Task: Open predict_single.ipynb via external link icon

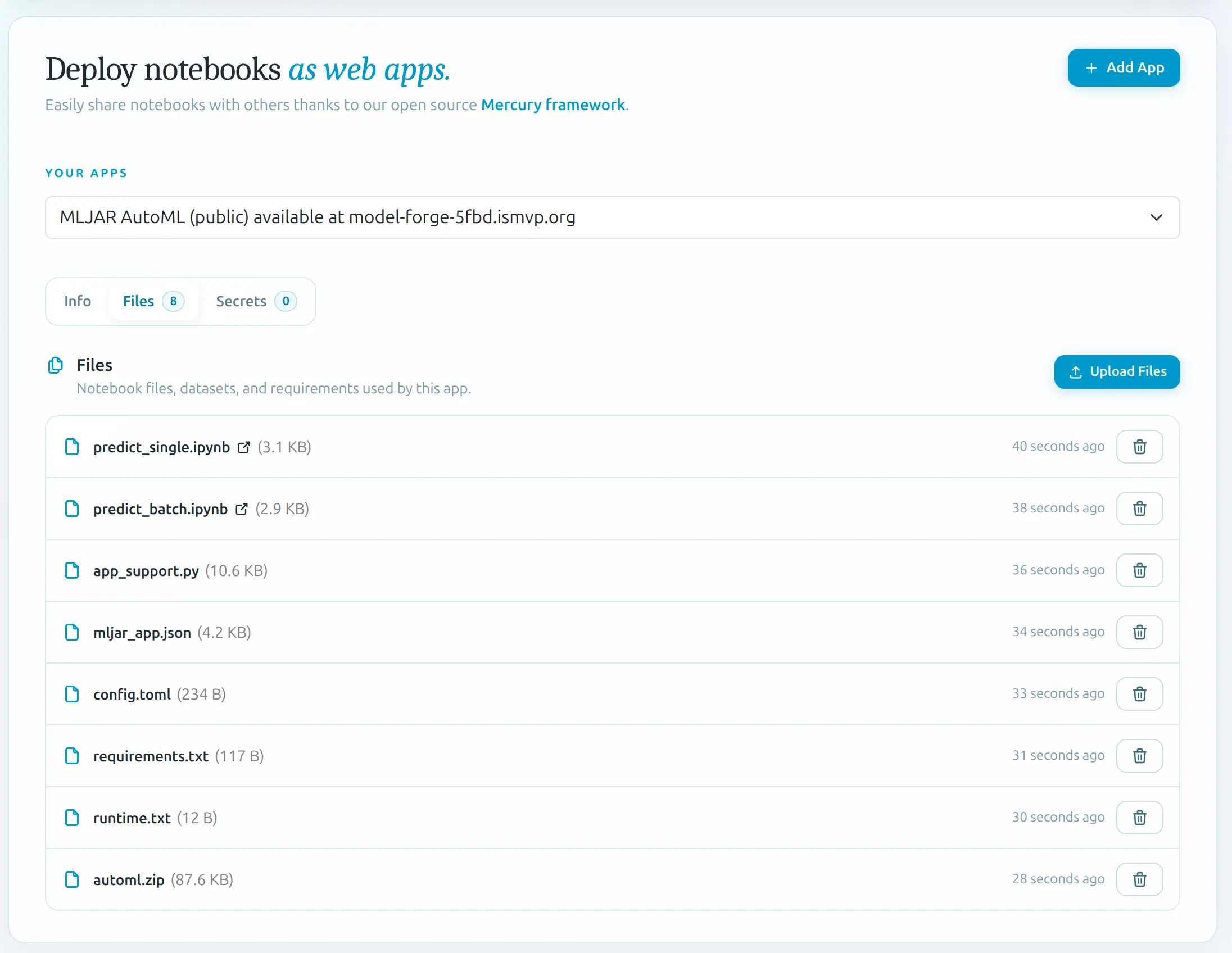Action: tap(244, 447)
